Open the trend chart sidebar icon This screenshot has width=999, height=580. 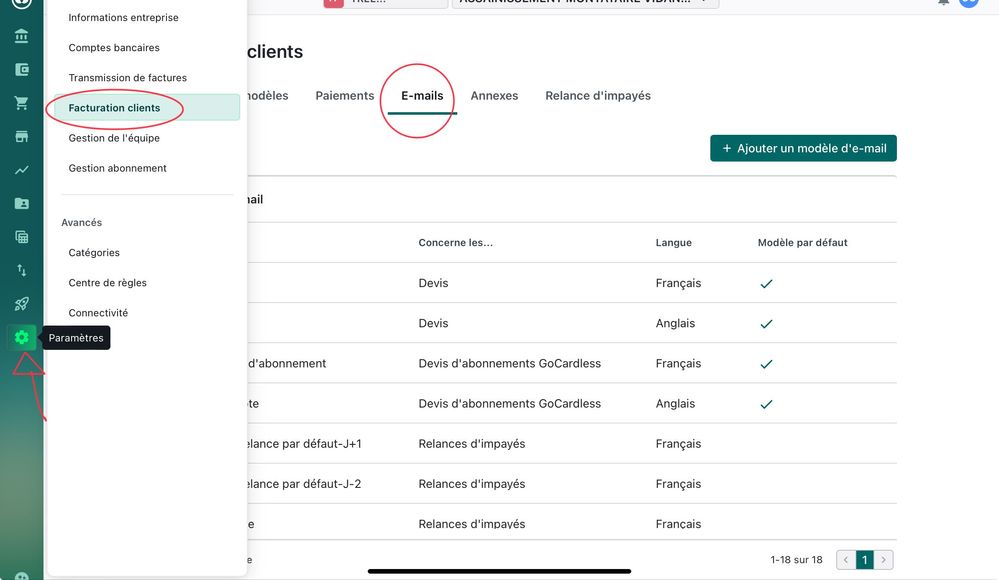(x=21, y=170)
